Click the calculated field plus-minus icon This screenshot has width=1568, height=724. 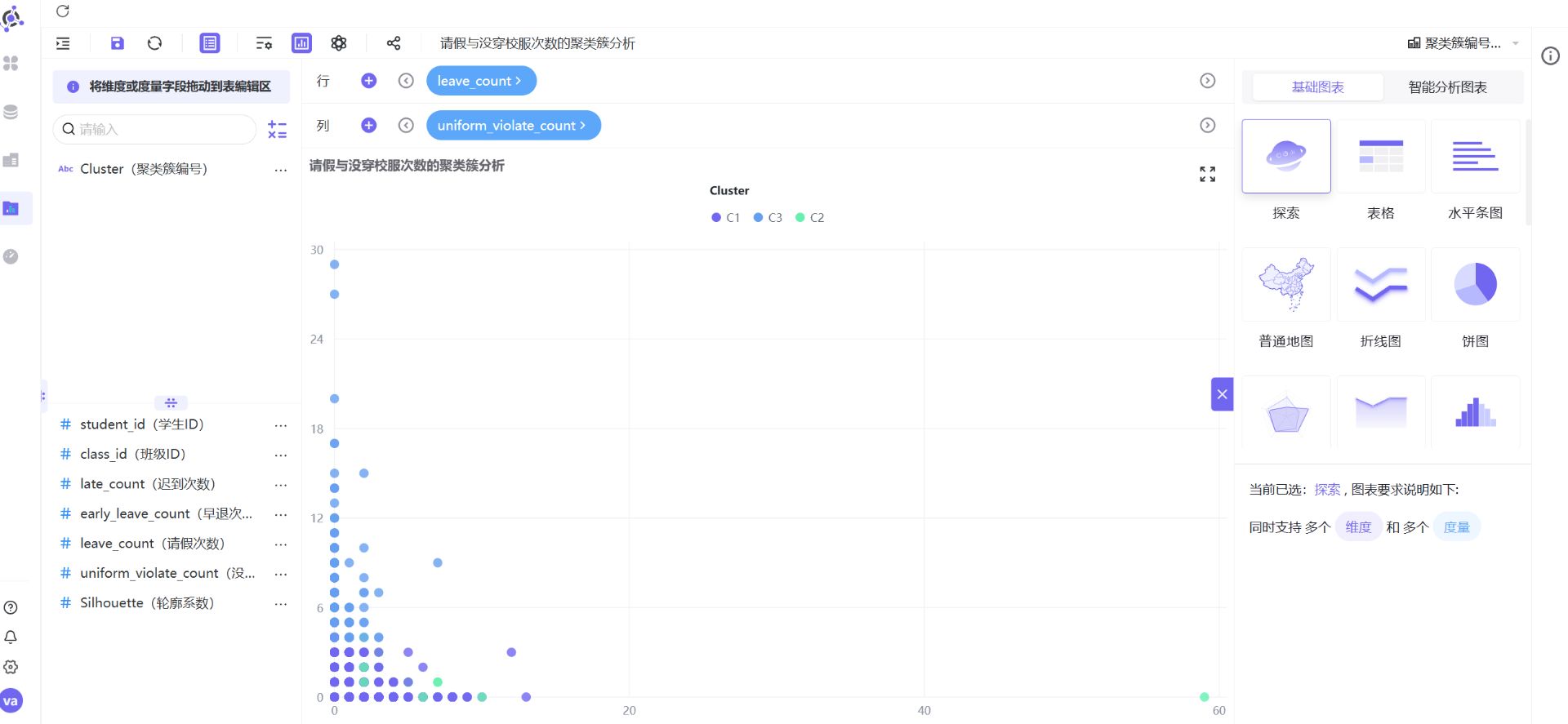coord(278,129)
